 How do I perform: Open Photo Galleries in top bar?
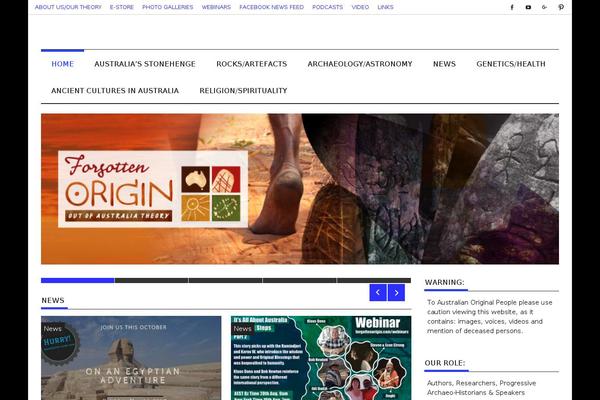[168, 7]
